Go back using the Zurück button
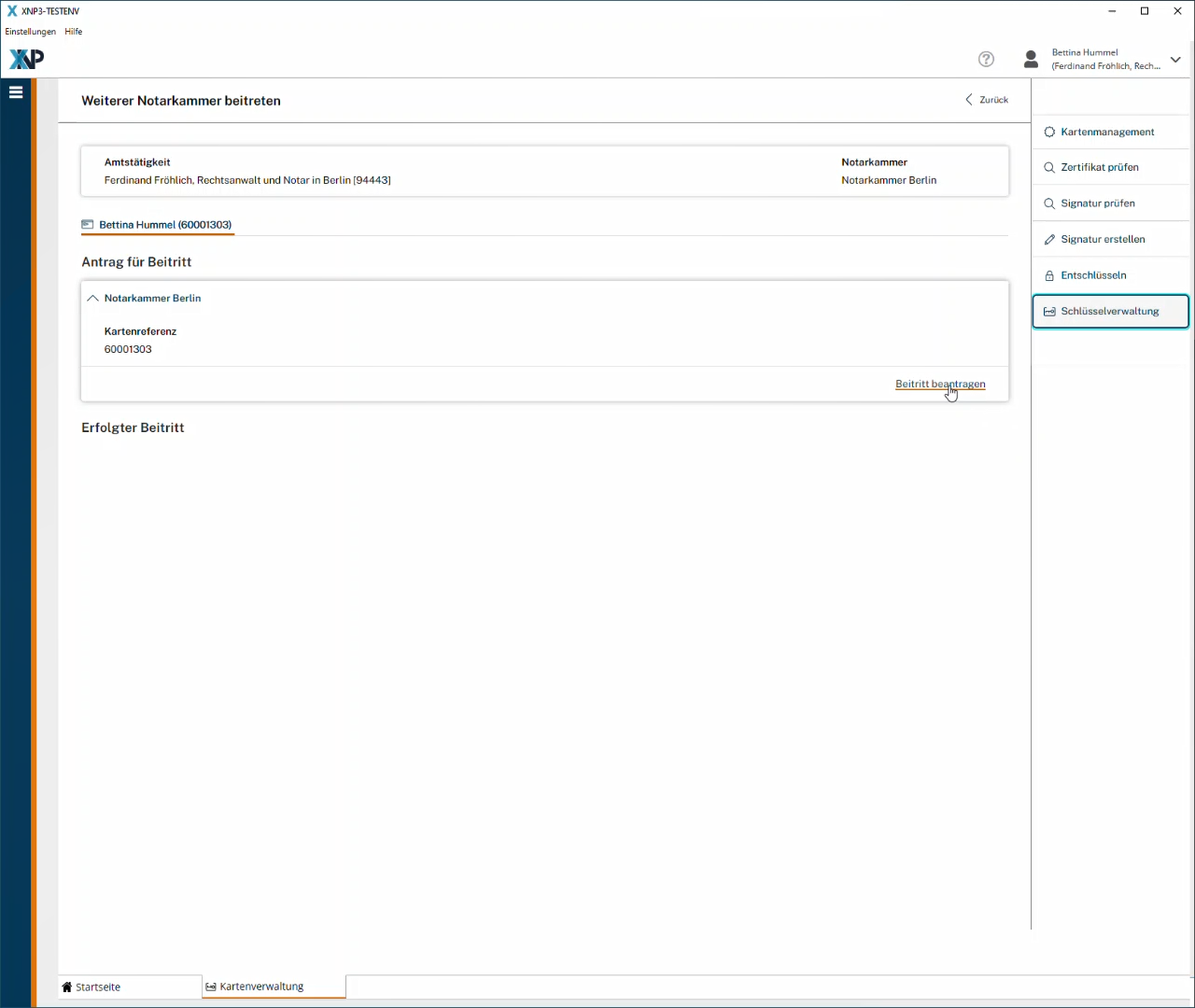The image size is (1195, 1008). pos(987,100)
